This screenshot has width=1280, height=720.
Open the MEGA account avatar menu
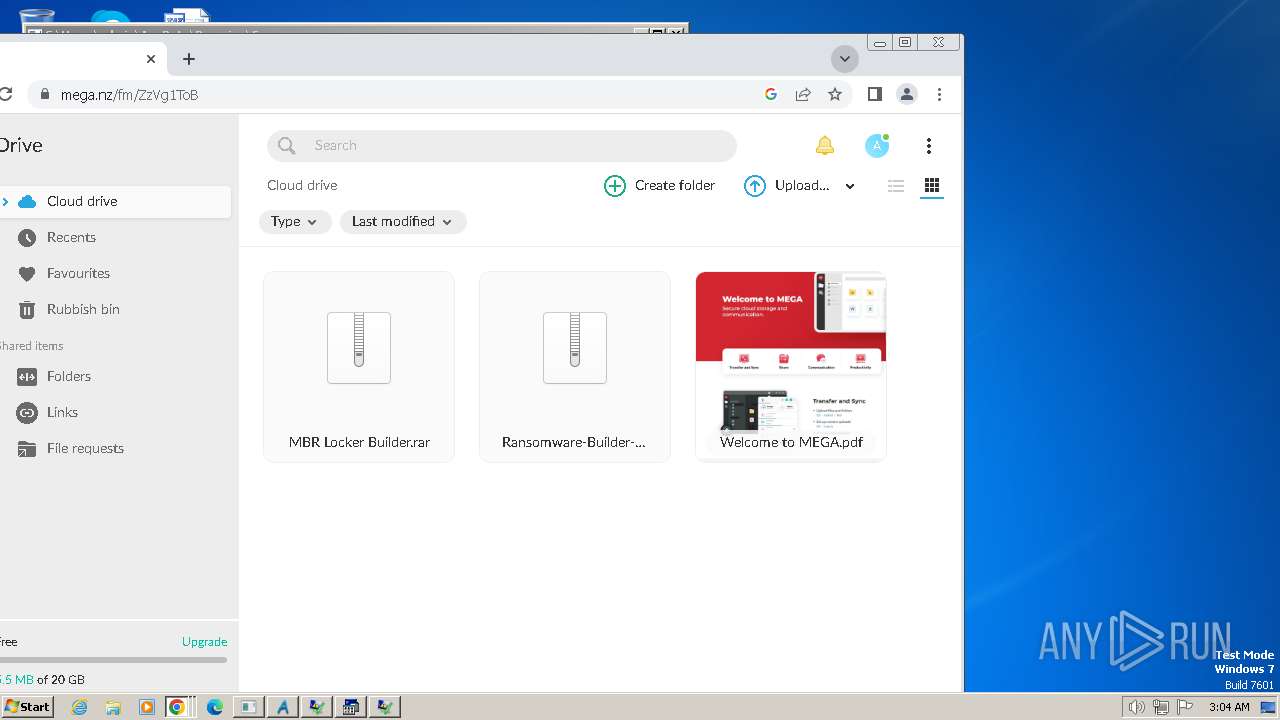click(877, 146)
